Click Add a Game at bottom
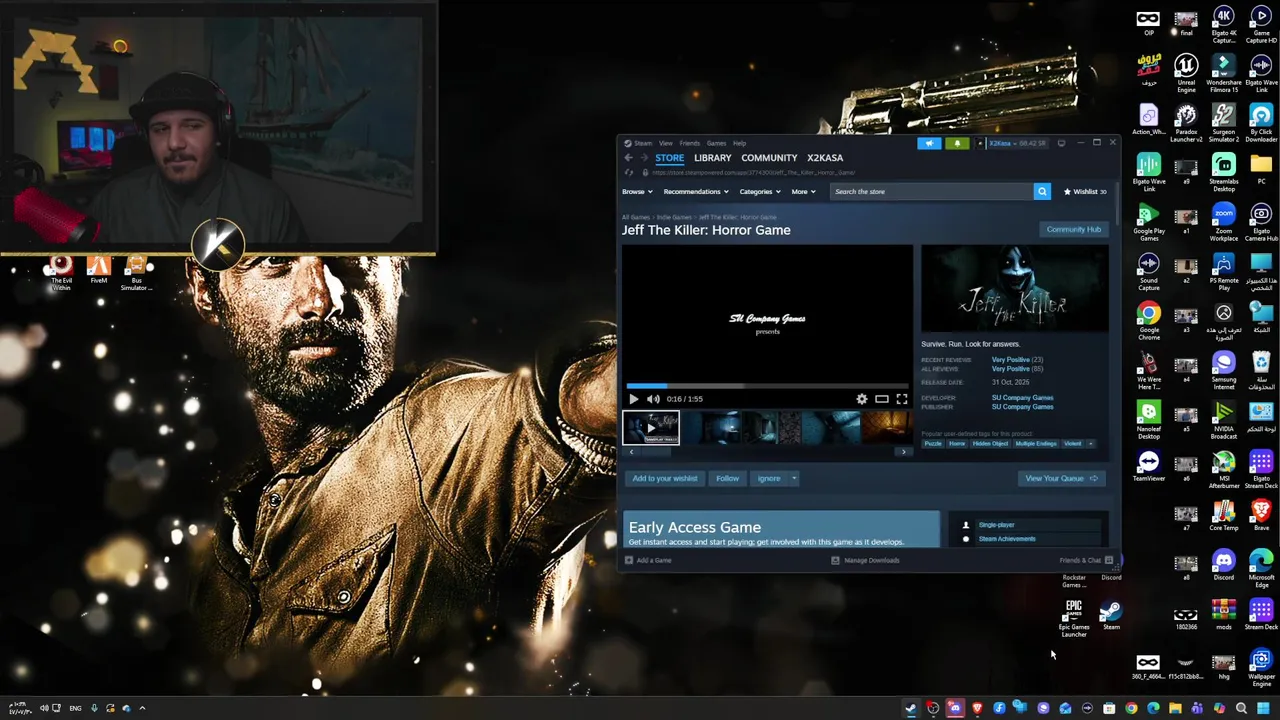This screenshot has height=720, width=1280. (x=648, y=560)
